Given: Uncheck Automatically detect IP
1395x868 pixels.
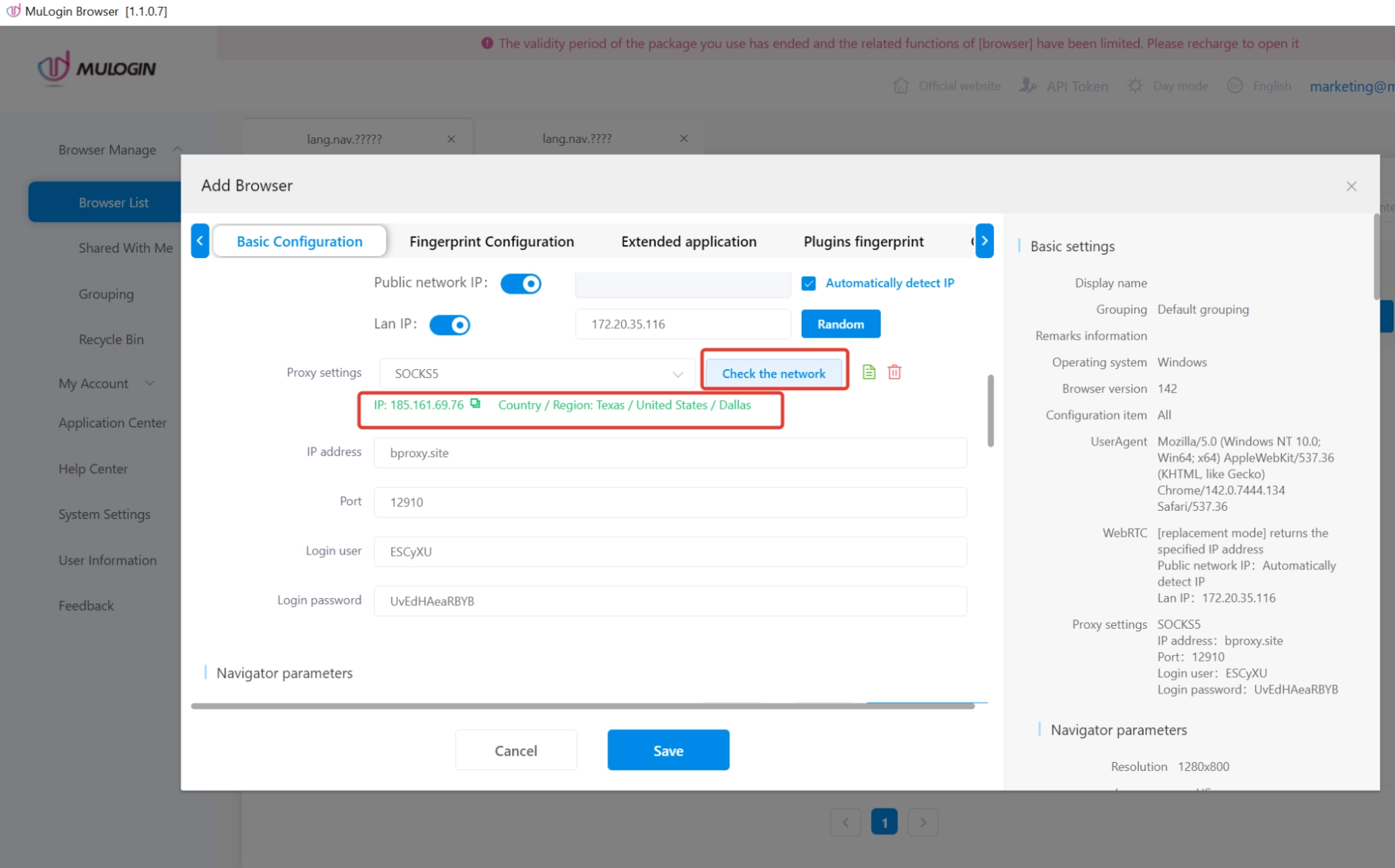Looking at the screenshot, I should (x=808, y=283).
